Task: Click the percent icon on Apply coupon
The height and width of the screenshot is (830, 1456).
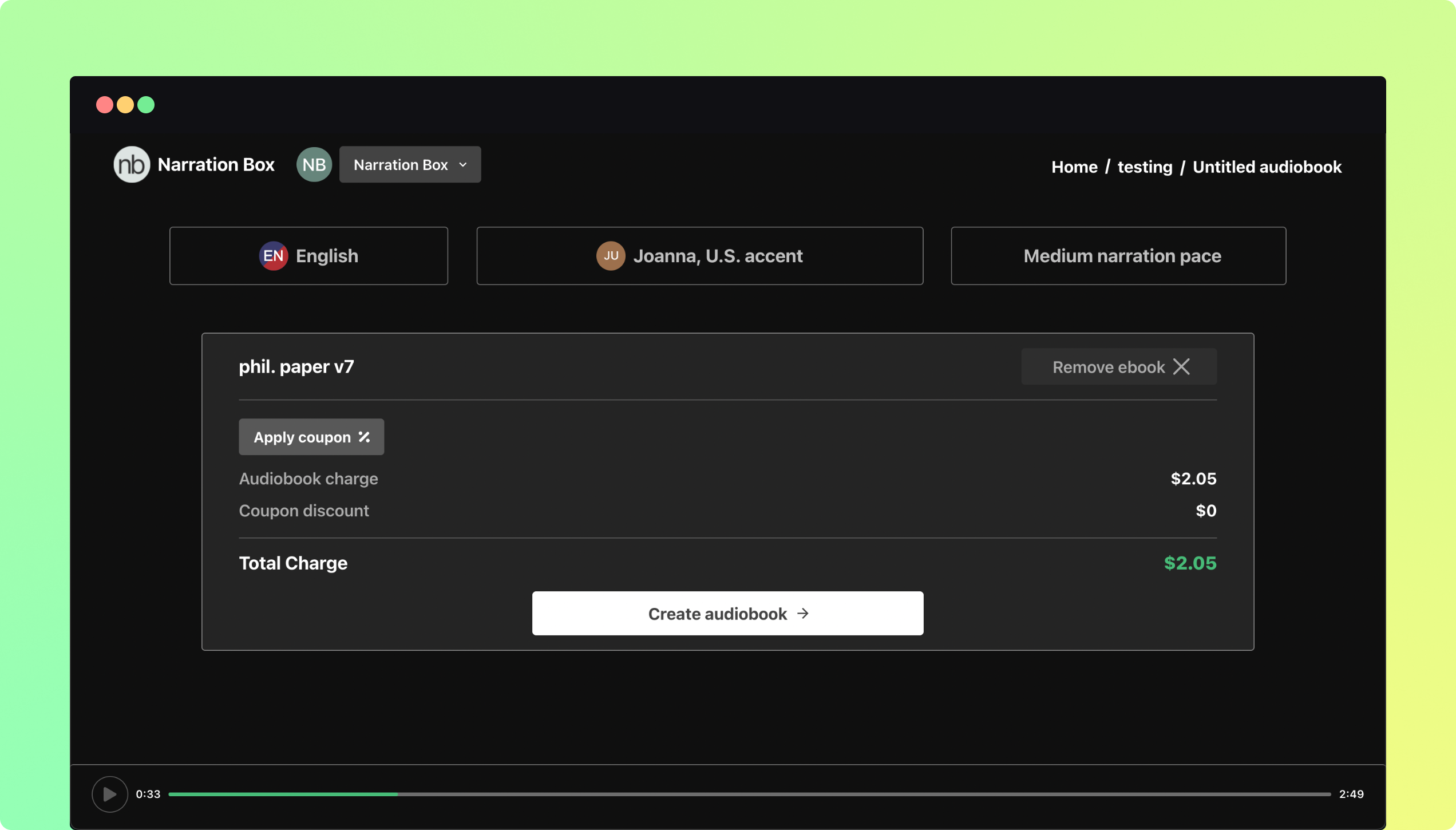Action: (x=365, y=437)
